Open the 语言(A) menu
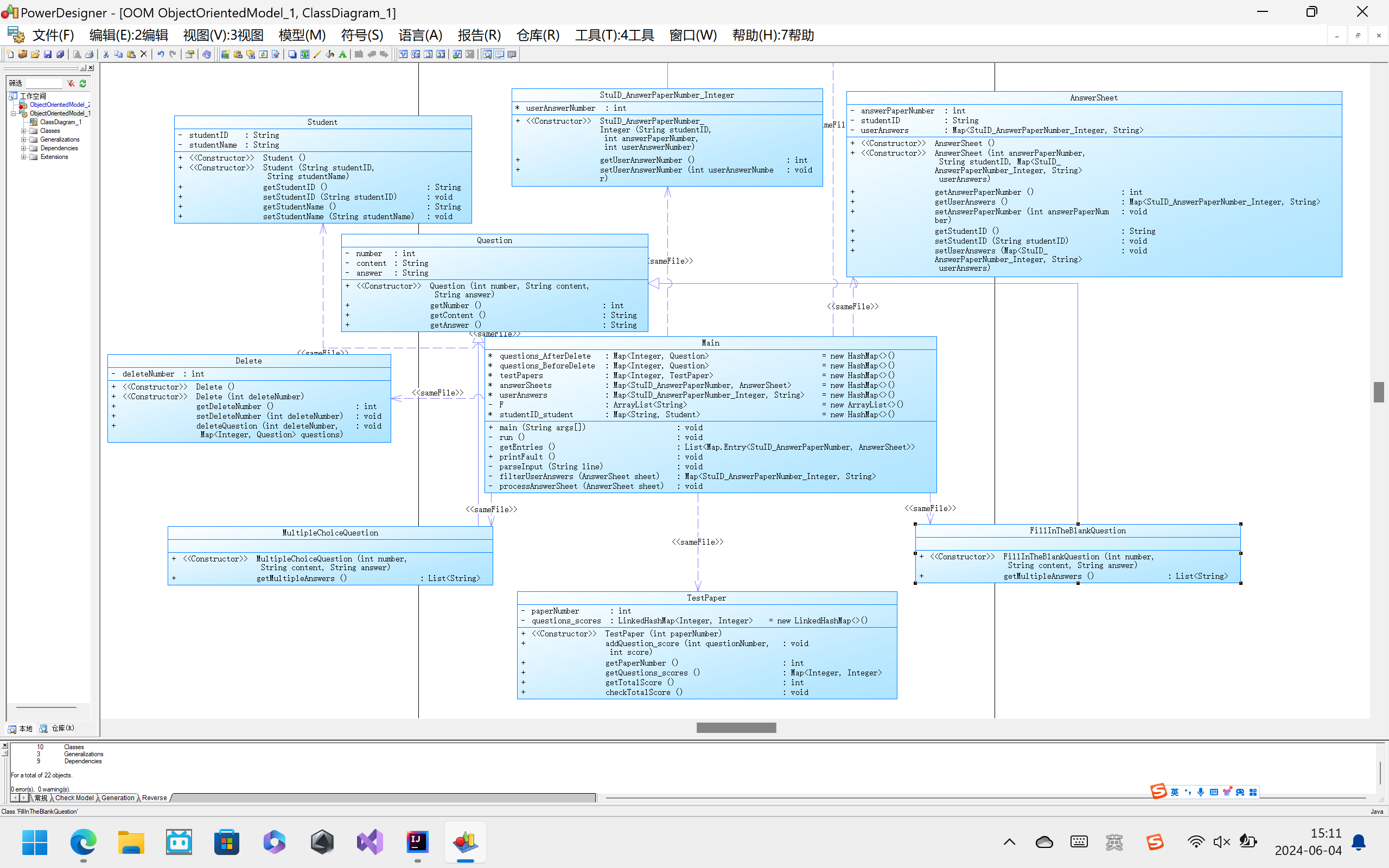This screenshot has height=868, width=1389. coord(420,35)
